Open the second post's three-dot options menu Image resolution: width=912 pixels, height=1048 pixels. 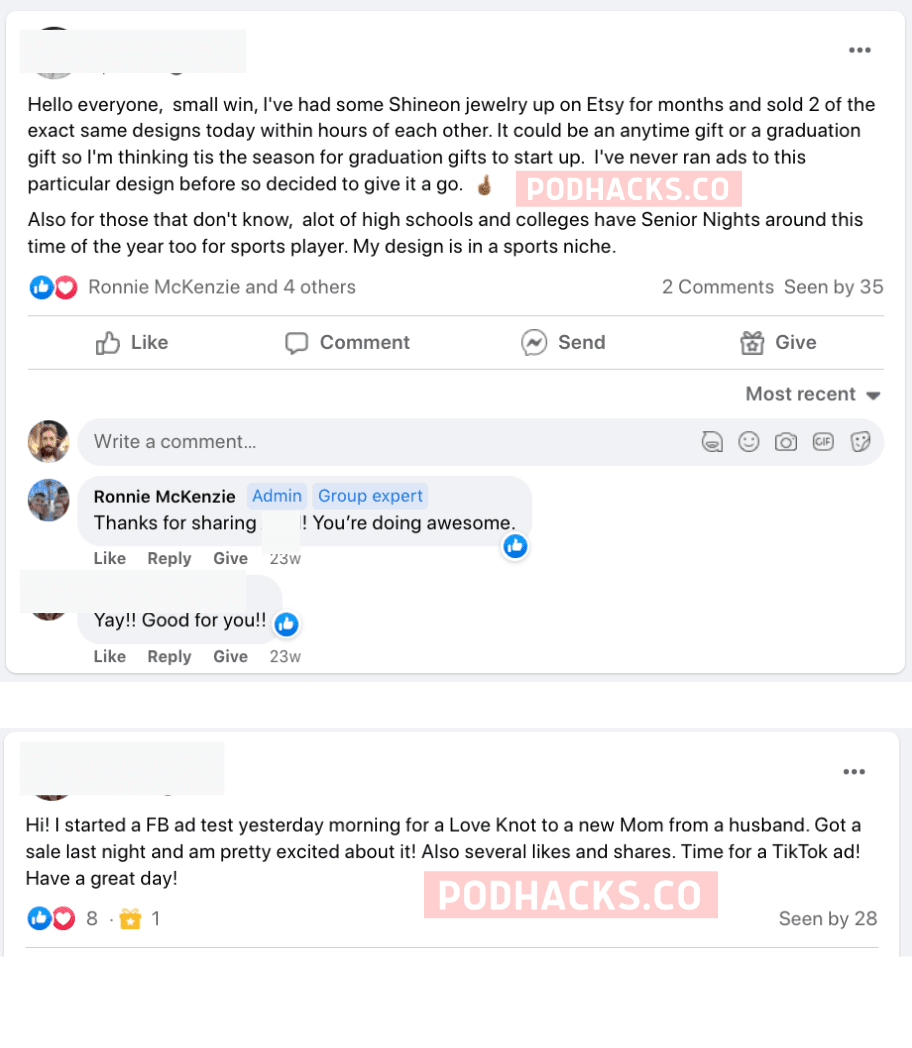click(854, 772)
